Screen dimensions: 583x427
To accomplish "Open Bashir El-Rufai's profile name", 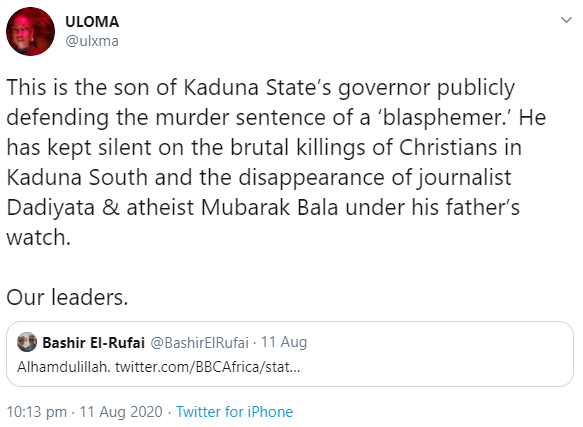I will click(x=93, y=343).
